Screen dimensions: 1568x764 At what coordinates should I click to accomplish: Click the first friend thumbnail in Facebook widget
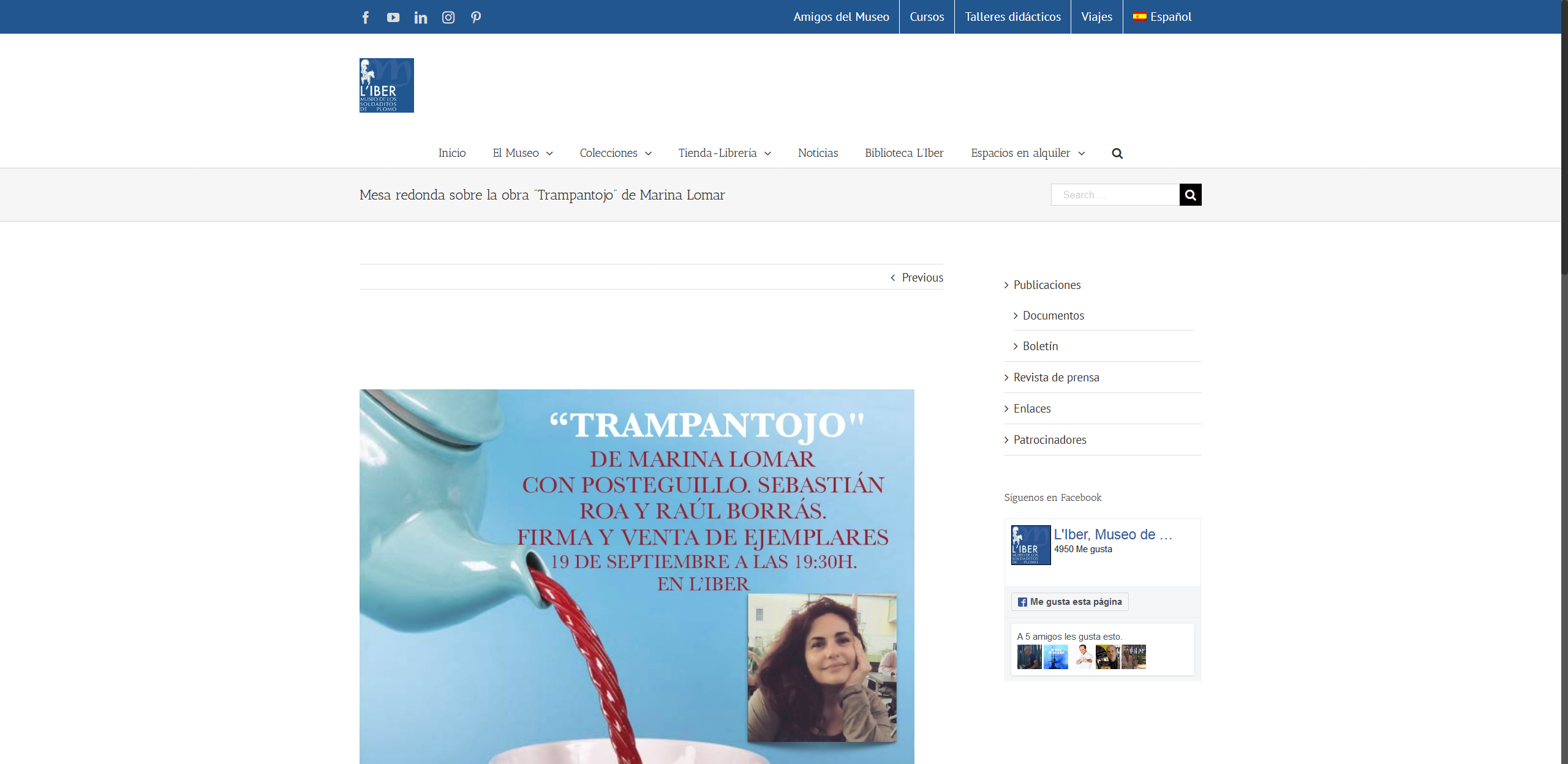1029,657
